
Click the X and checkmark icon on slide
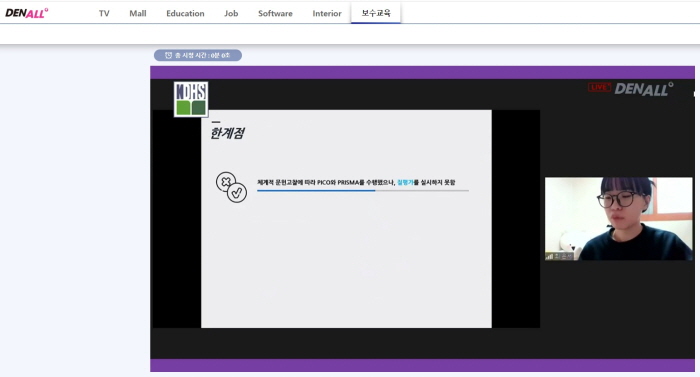point(231,187)
